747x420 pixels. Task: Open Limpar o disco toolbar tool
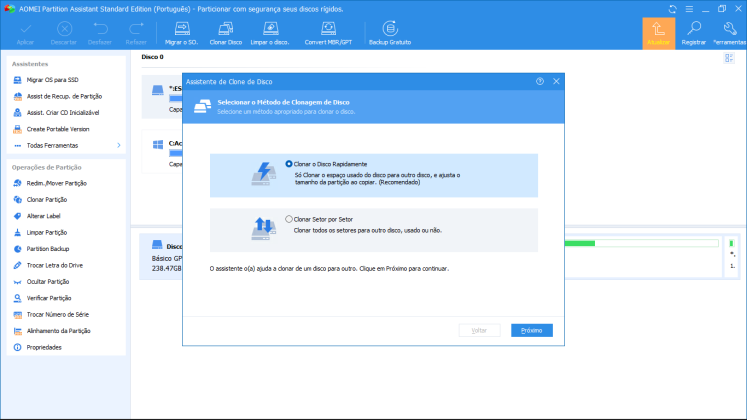coord(270,33)
